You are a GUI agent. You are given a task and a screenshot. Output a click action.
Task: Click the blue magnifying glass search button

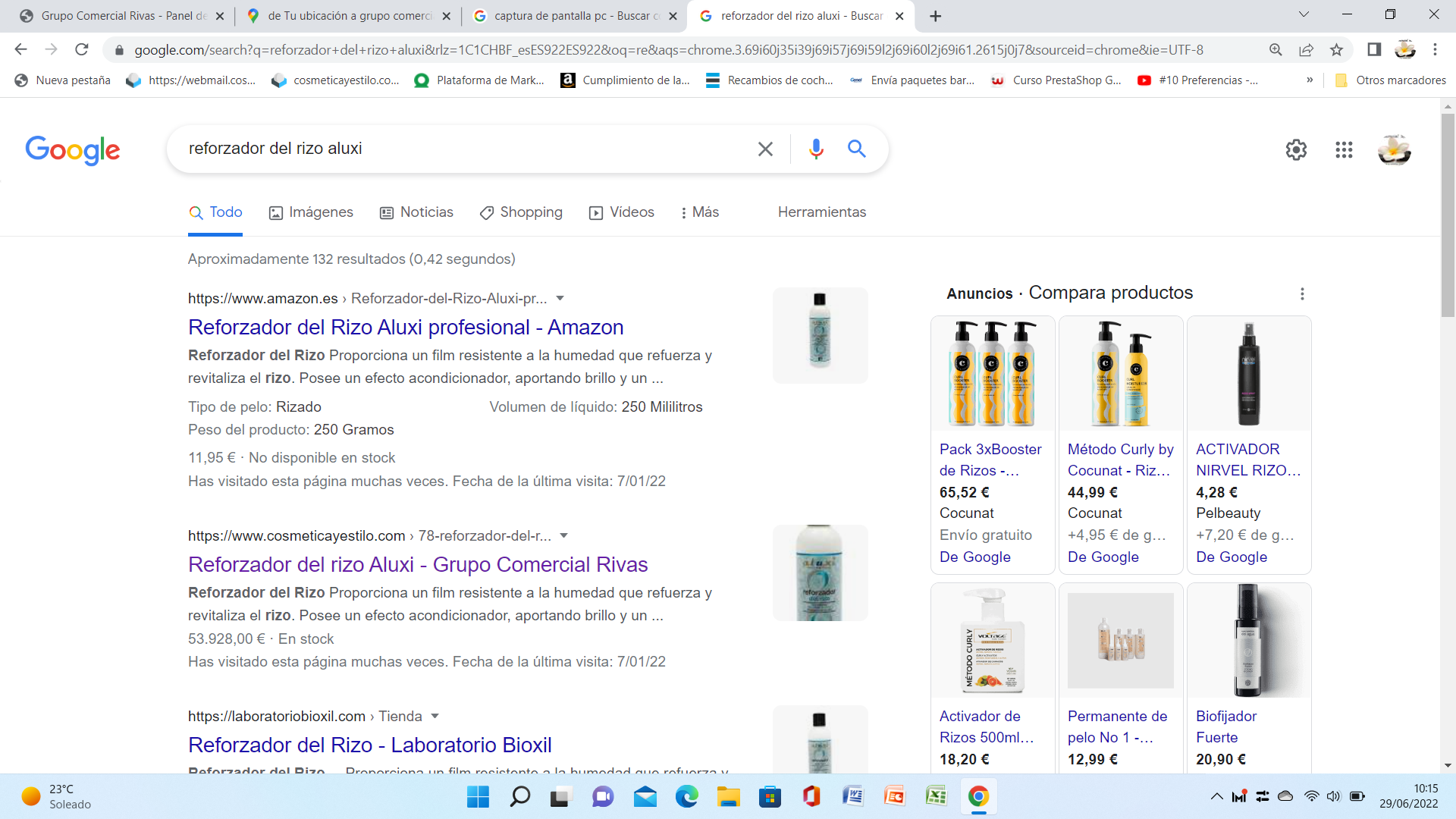pyautogui.click(x=857, y=149)
